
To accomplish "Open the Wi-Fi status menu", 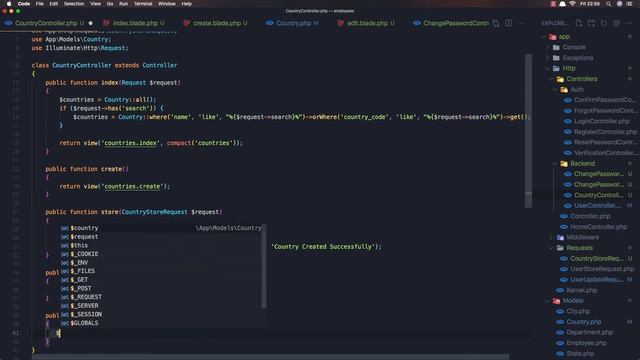I will (572, 4).
